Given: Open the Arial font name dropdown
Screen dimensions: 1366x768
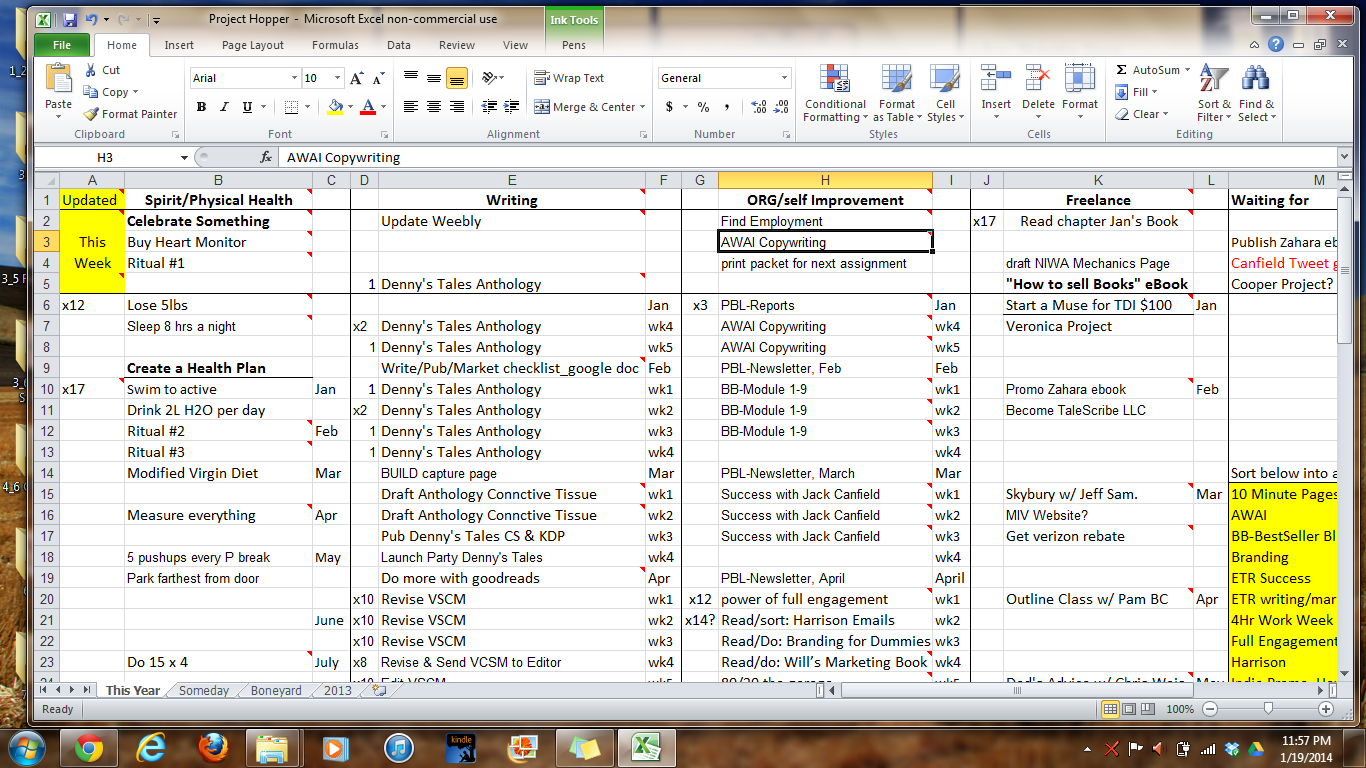Looking at the screenshot, I should tap(294, 78).
